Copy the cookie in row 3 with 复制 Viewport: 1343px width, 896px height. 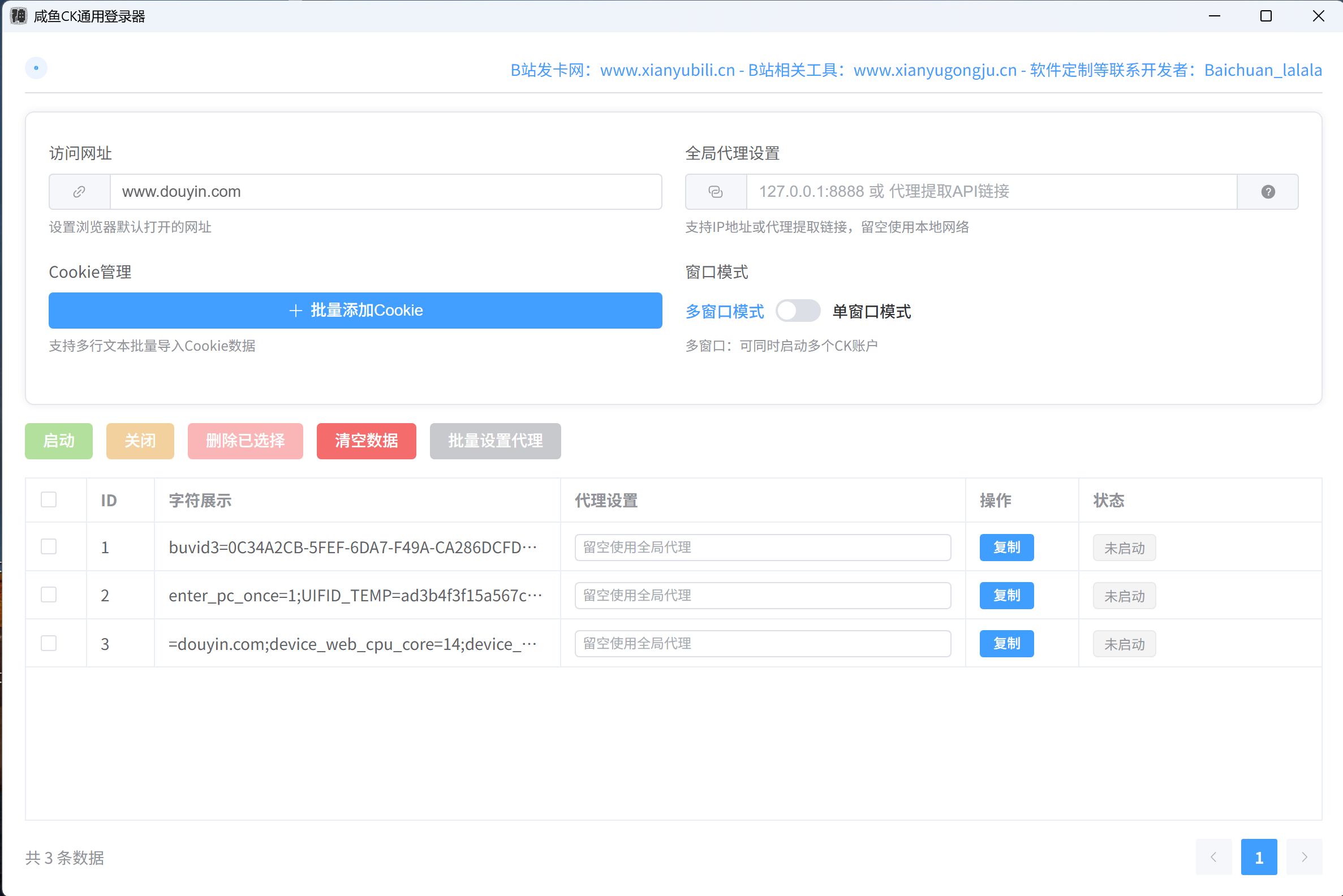coord(1006,643)
